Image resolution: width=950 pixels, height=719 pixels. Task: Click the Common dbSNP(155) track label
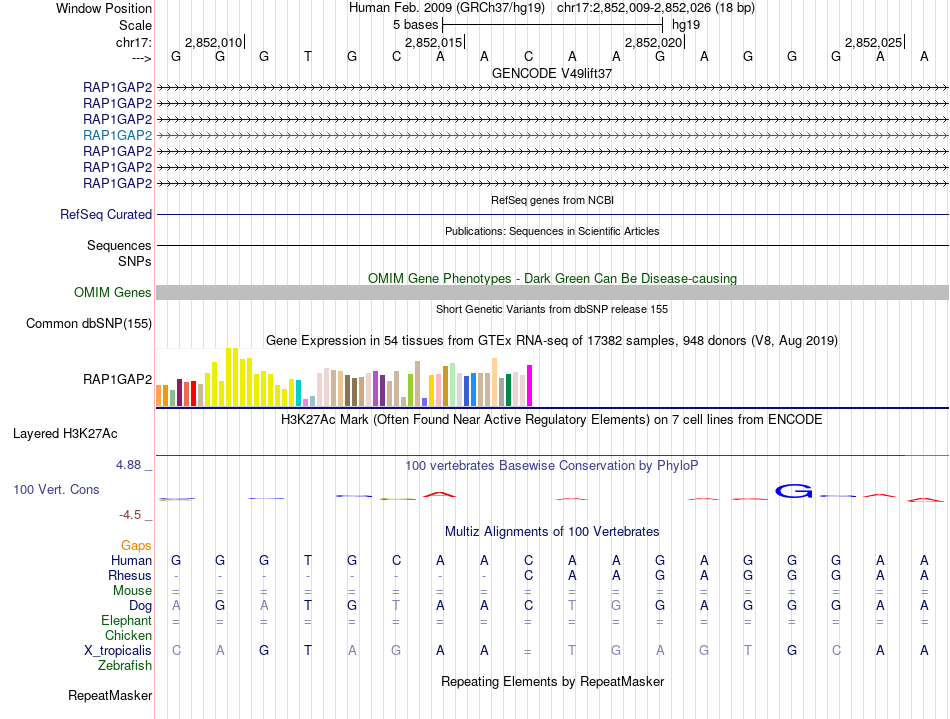(89, 323)
